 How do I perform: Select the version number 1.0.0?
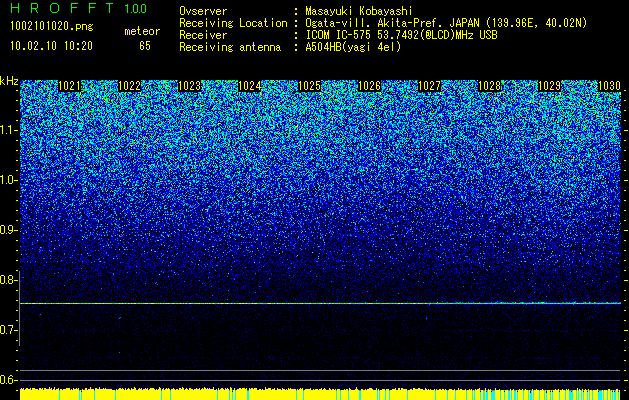coord(135,9)
